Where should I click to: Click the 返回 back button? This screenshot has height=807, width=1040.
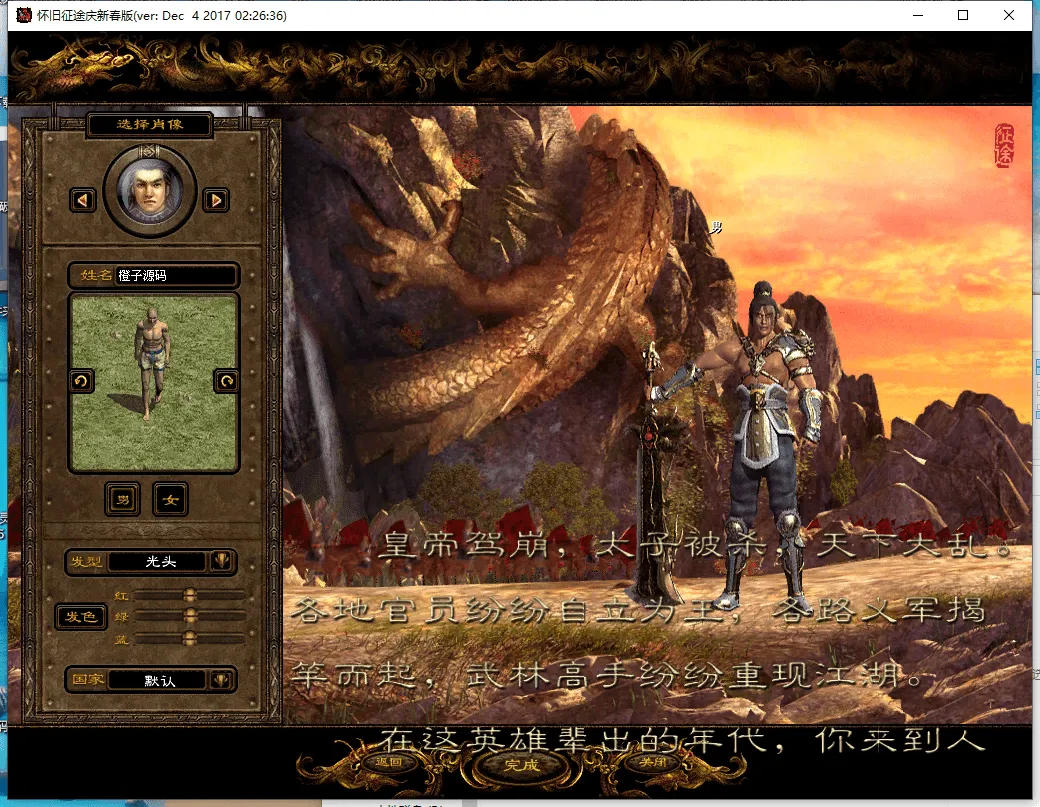(x=389, y=762)
